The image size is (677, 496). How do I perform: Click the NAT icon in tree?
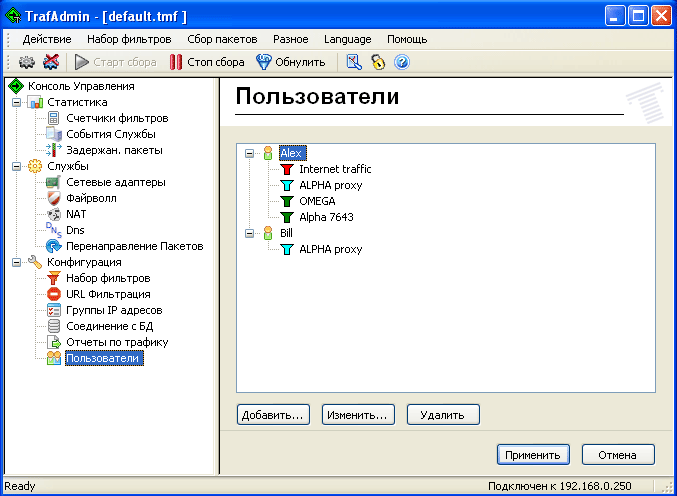pos(54,214)
